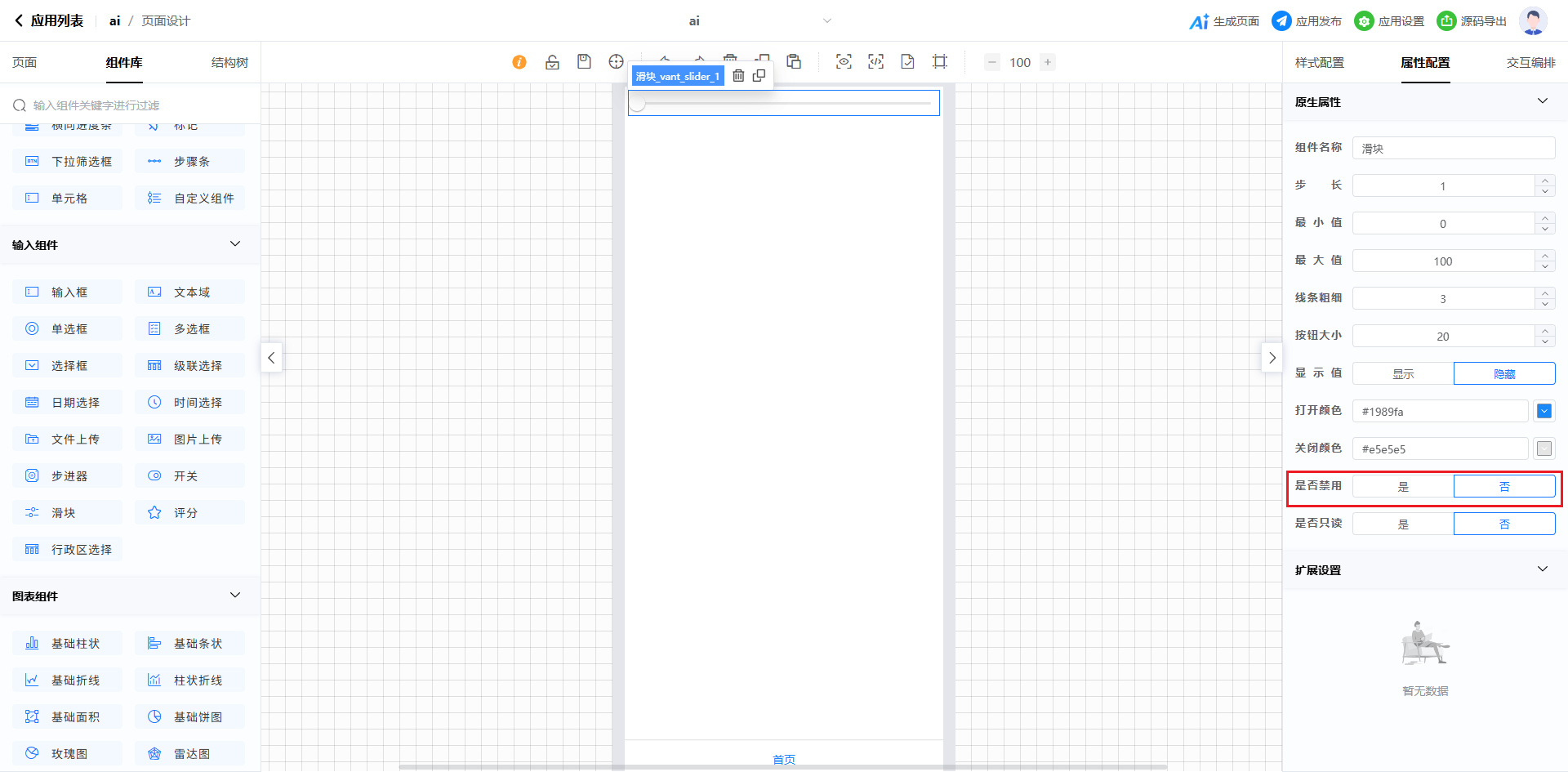Click the save icon in toolbar
Image resolution: width=1568 pixels, height=772 pixels.
pos(584,62)
